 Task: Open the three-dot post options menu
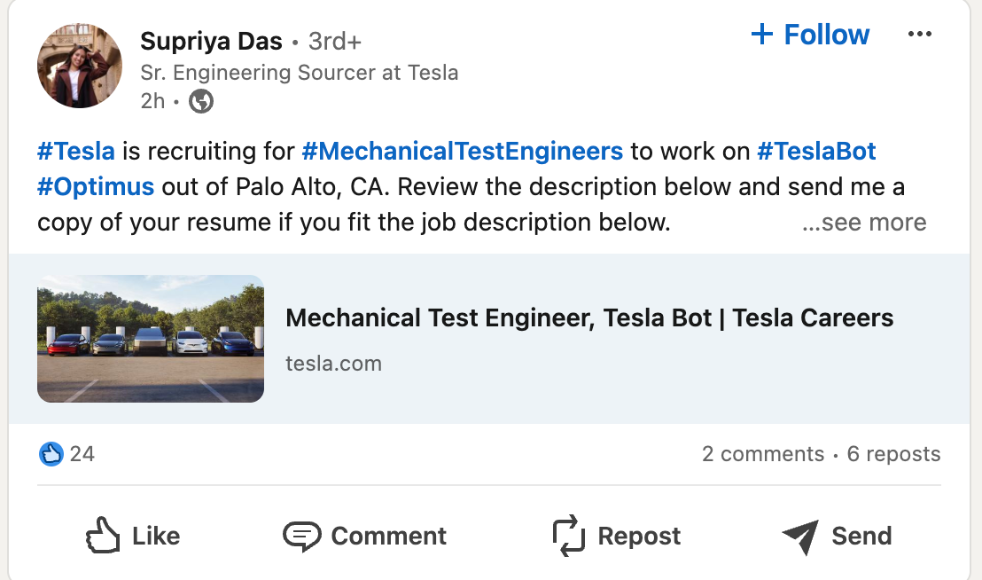click(x=919, y=34)
